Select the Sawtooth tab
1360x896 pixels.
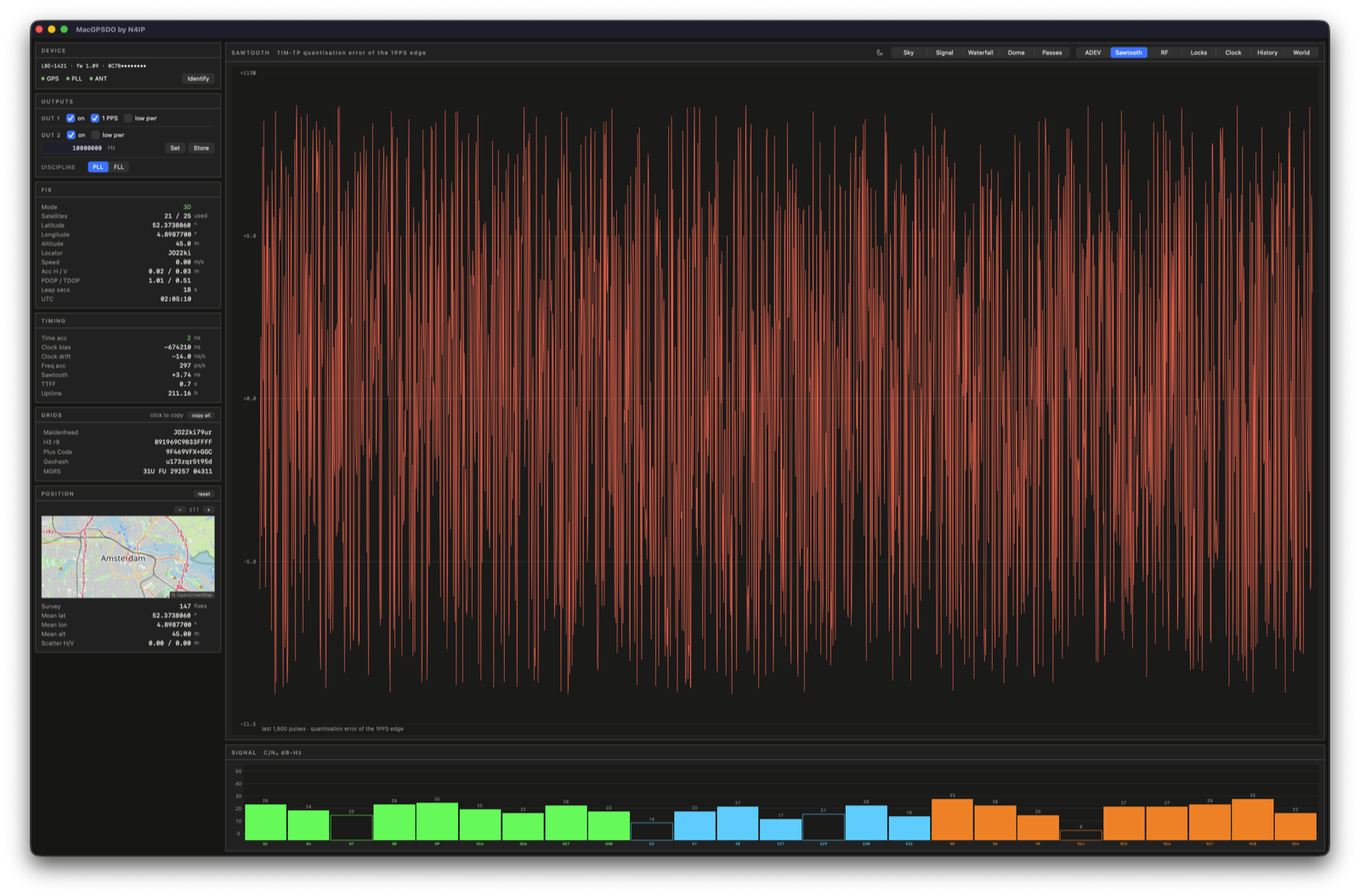pos(1129,53)
